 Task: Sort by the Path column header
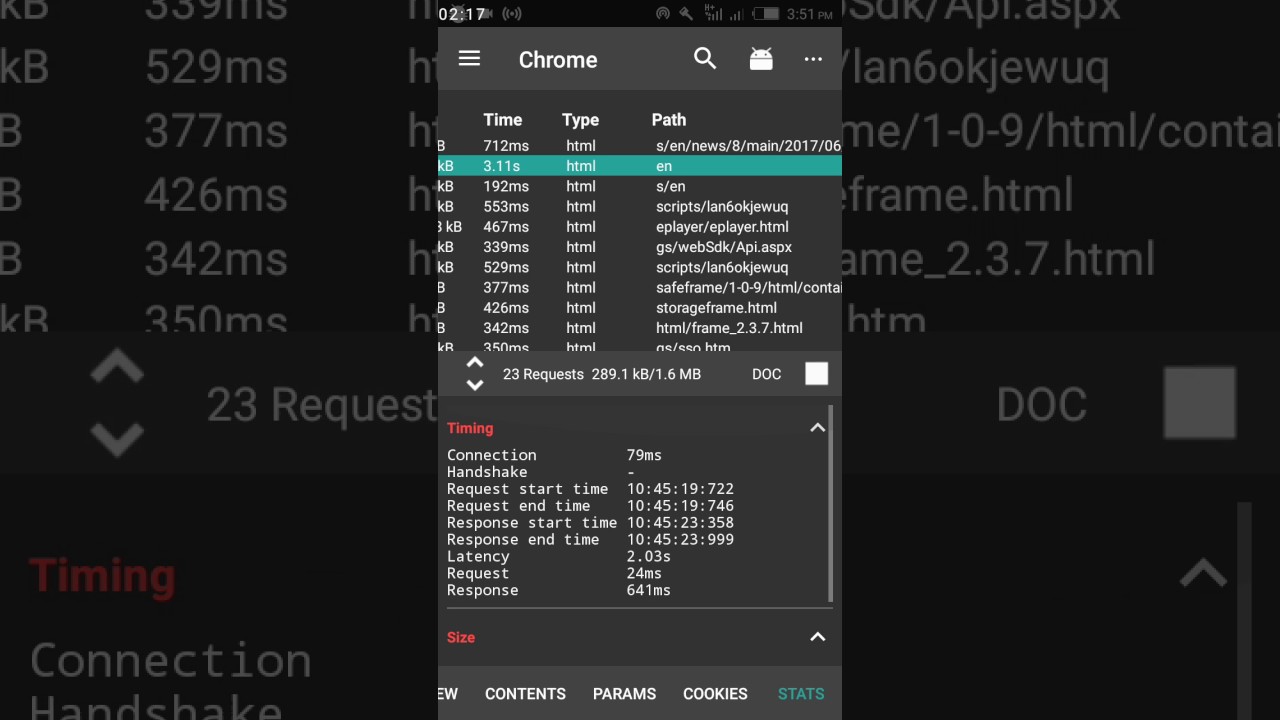[669, 120]
